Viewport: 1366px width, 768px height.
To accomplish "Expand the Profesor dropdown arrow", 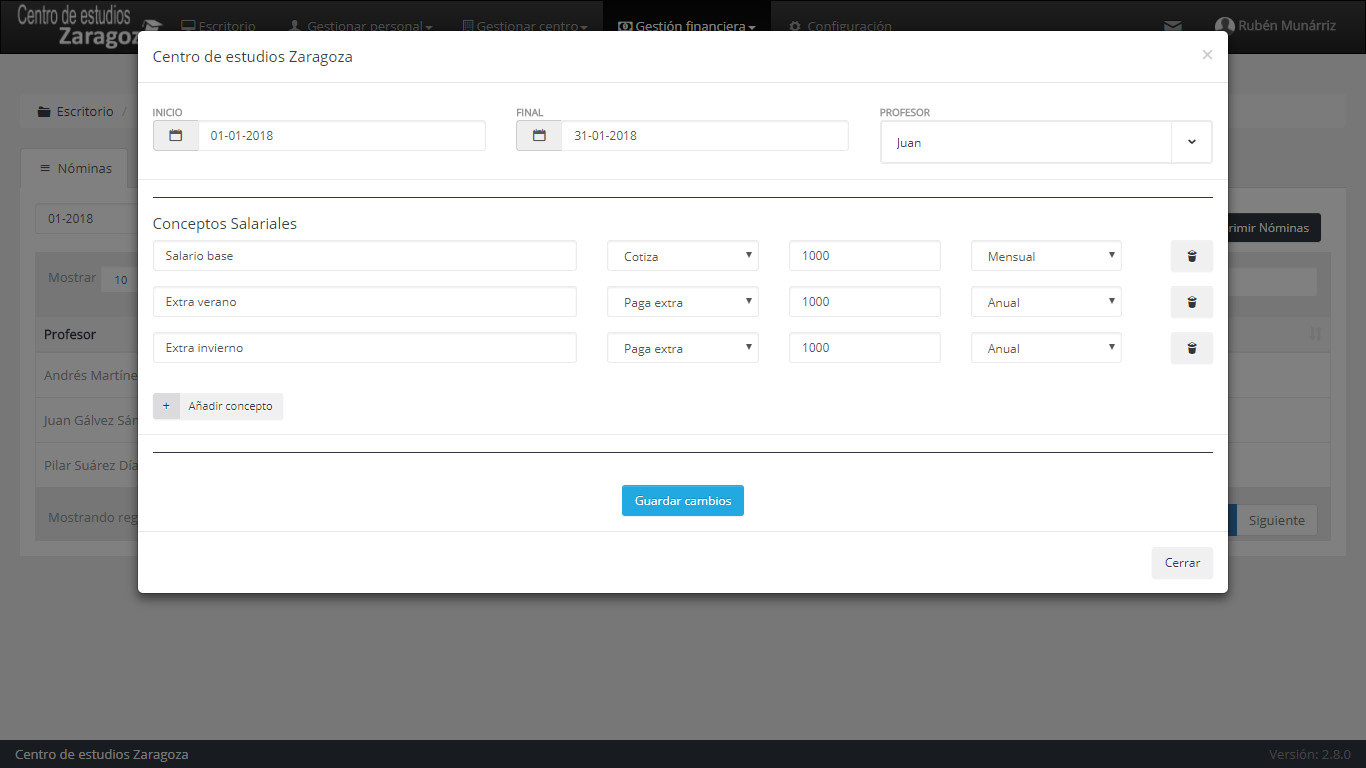I will click(x=1191, y=142).
